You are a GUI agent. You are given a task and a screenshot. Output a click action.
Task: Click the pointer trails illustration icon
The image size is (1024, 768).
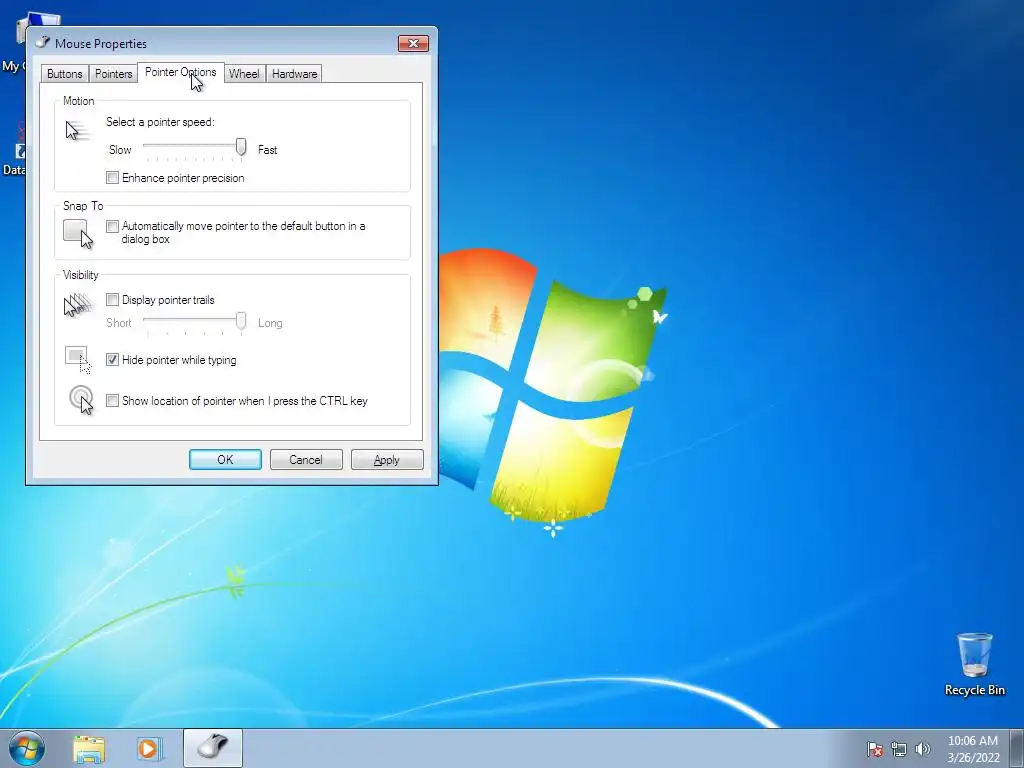pos(78,304)
